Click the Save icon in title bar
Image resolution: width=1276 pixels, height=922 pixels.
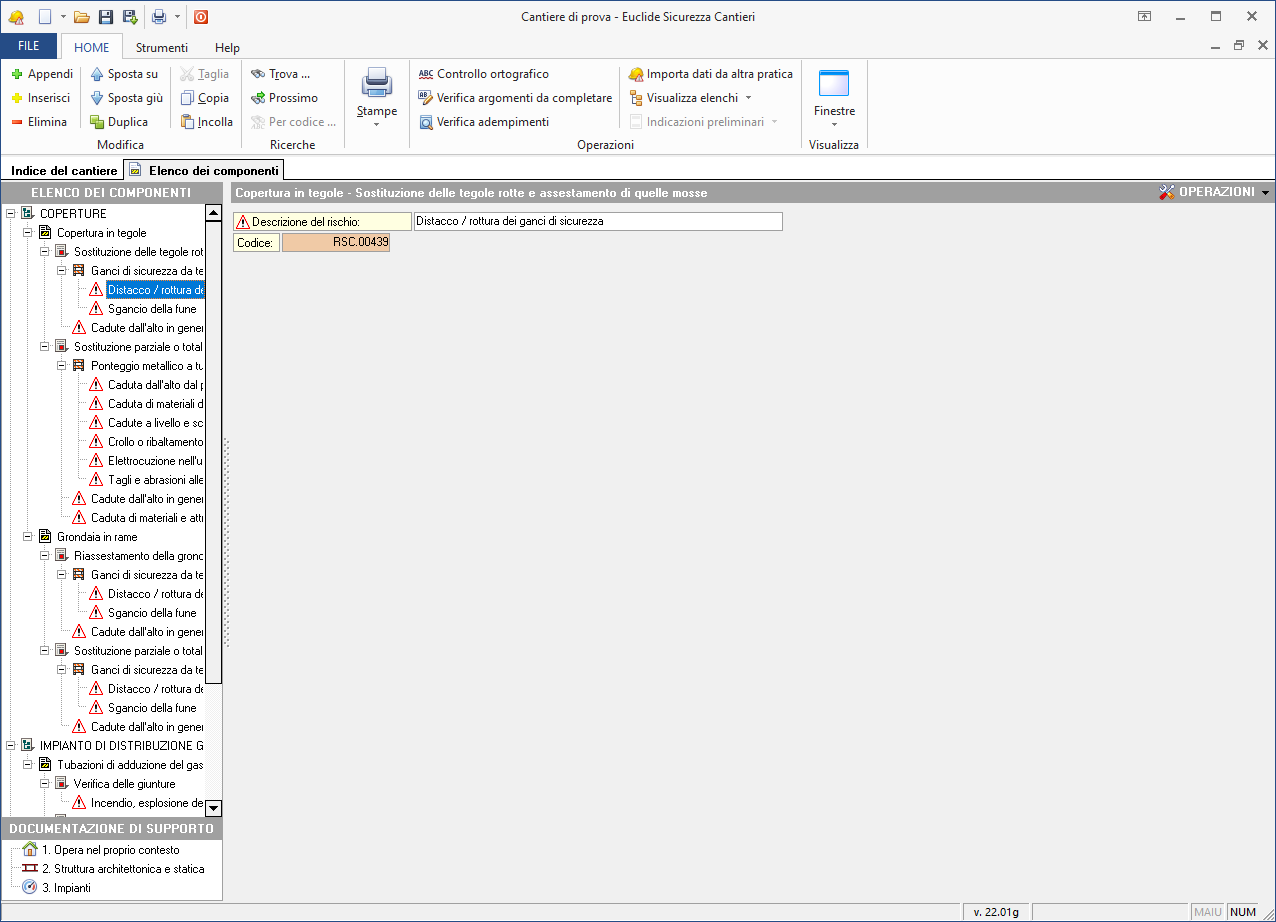click(106, 17)
